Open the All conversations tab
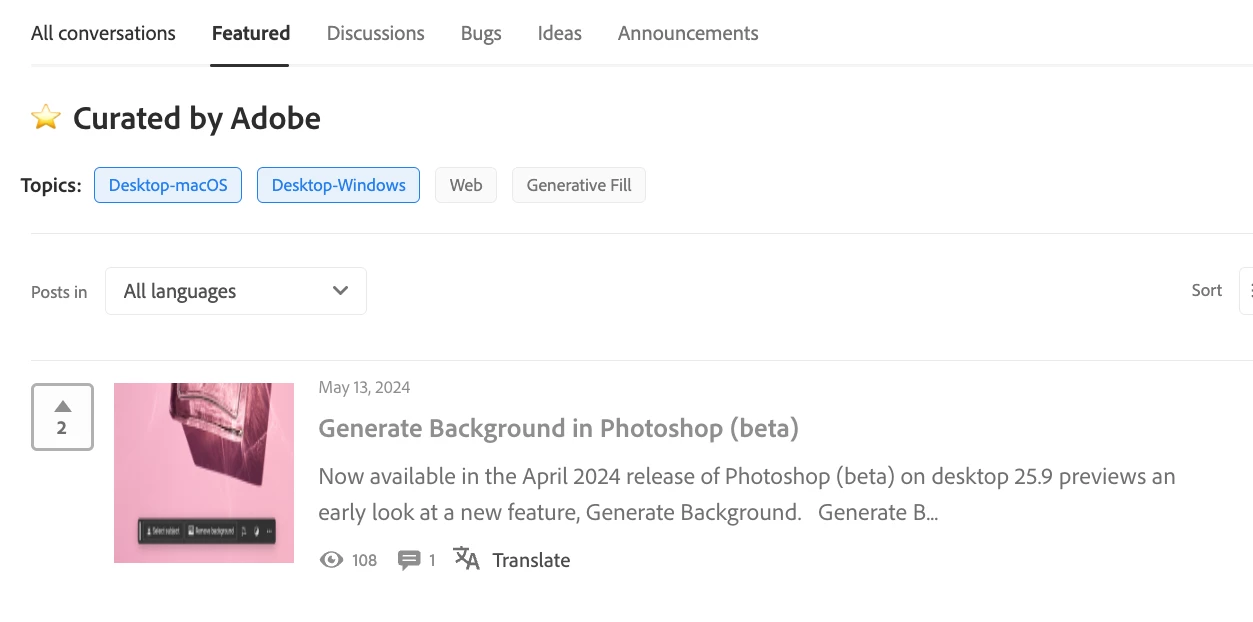The image size is (1253, 622). point(103,33)
